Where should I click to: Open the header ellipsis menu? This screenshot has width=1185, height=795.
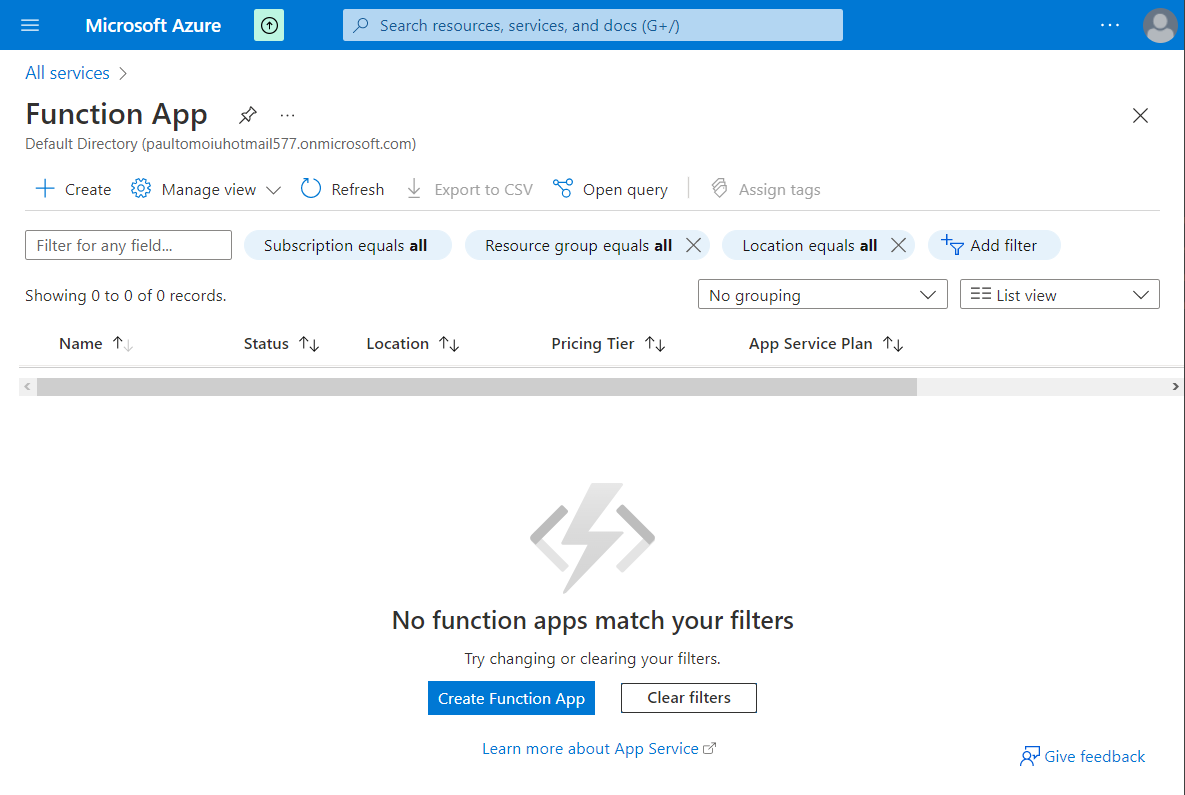click(1109, 25)
